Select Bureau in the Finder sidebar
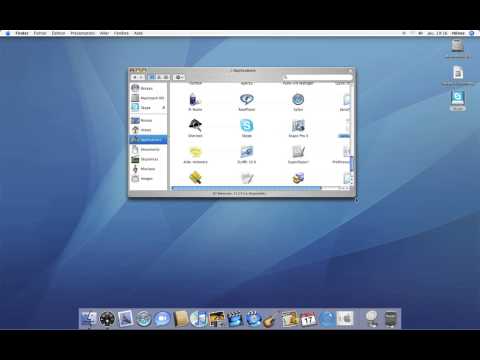 coord(148,120)
